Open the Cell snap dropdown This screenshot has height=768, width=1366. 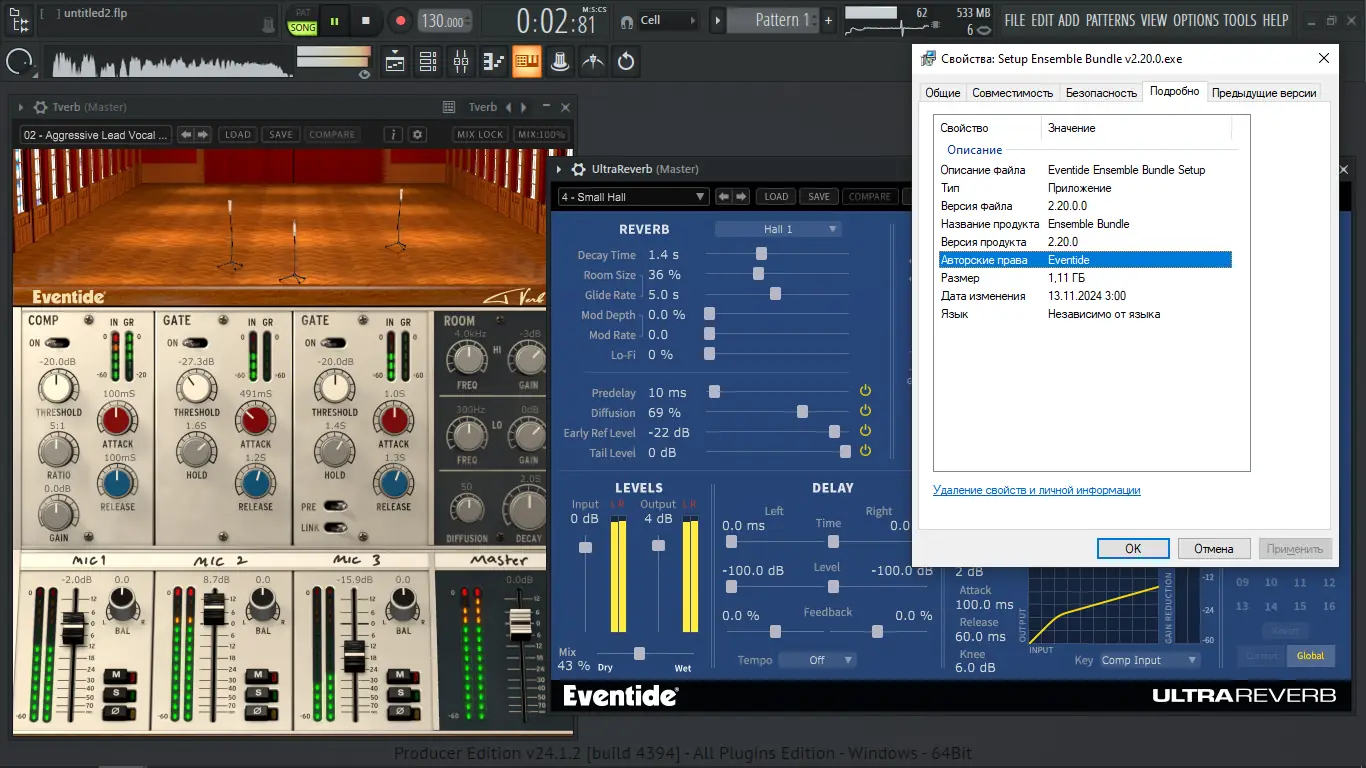click(669, 20)
